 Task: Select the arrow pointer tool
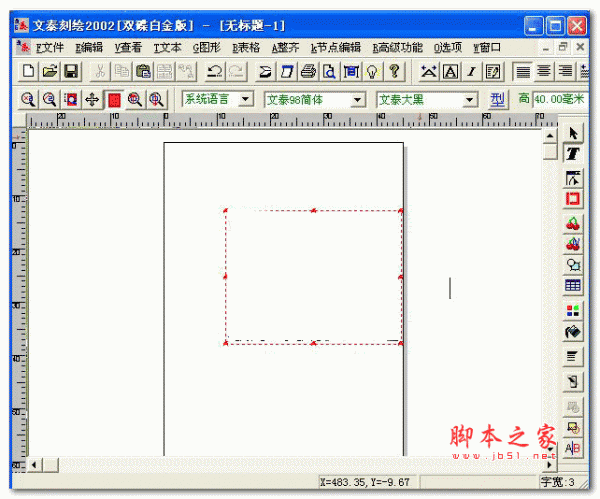pos(573,133)
